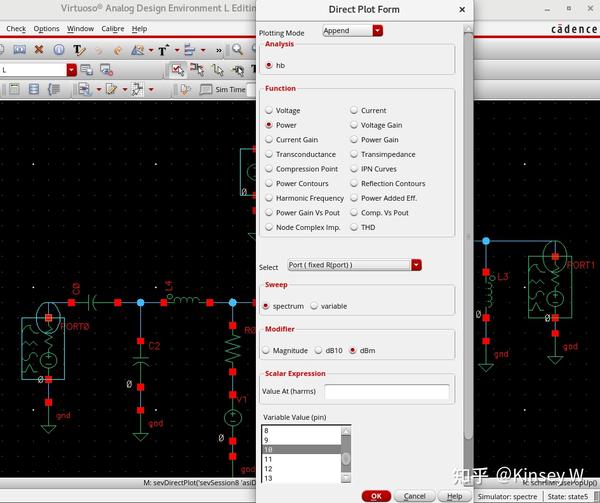The height and width of the screenshot is (503, 600).
Task: Click the netlist document icon
Action: [84, 90]
